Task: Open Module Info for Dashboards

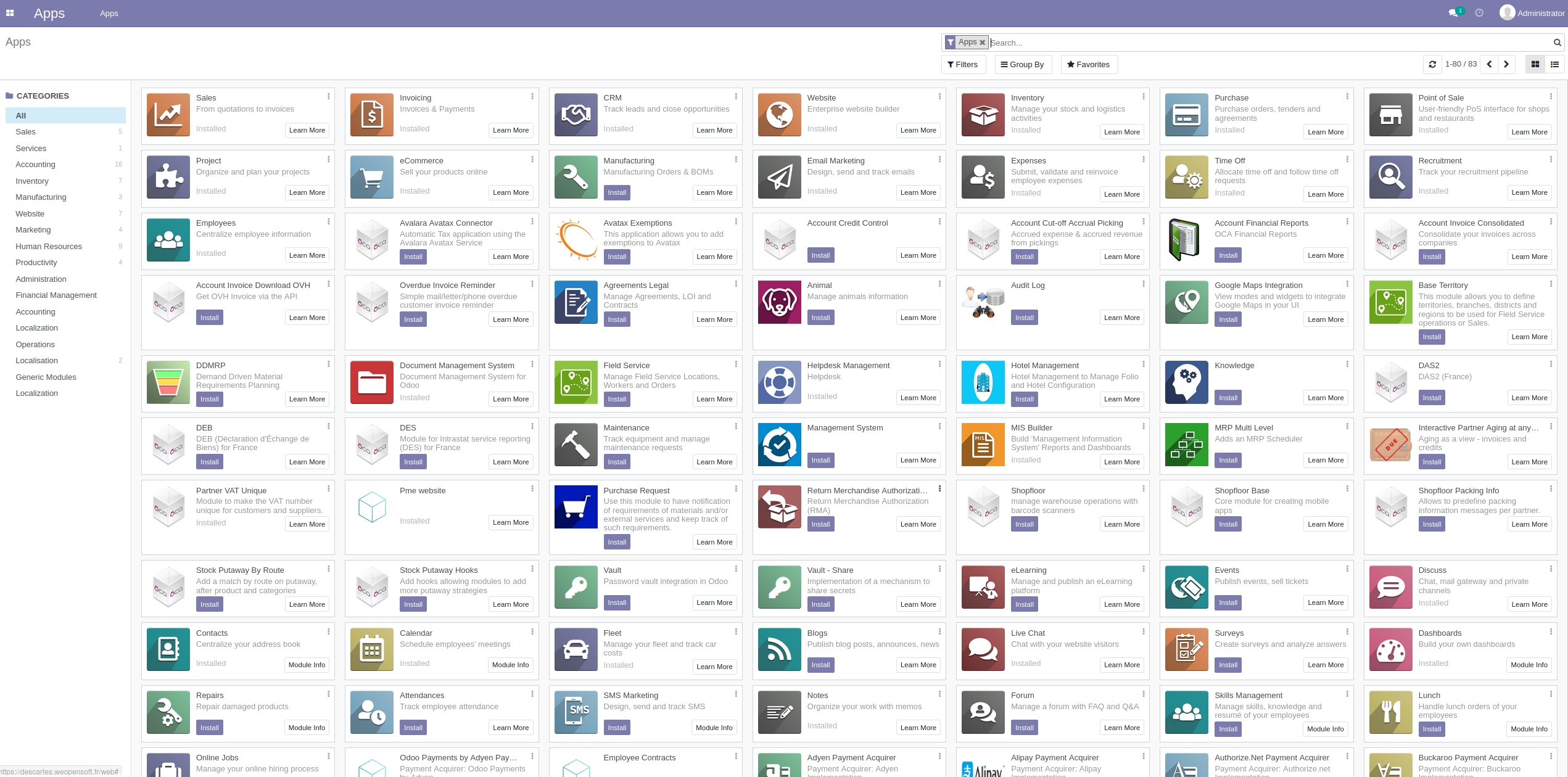Action: tap(1529, 665)
